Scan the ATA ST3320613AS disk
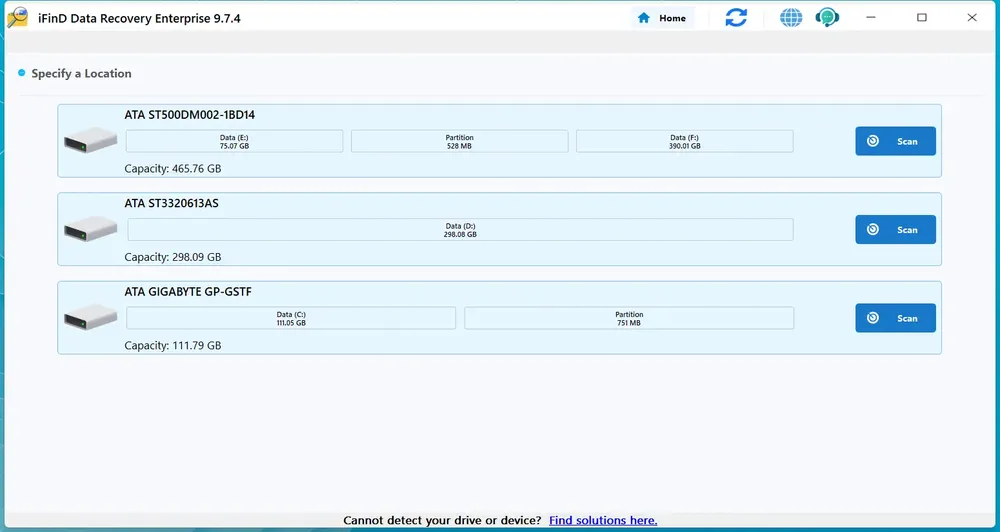The width and height of the screenshot is (1000, 532). pos(895,230)
